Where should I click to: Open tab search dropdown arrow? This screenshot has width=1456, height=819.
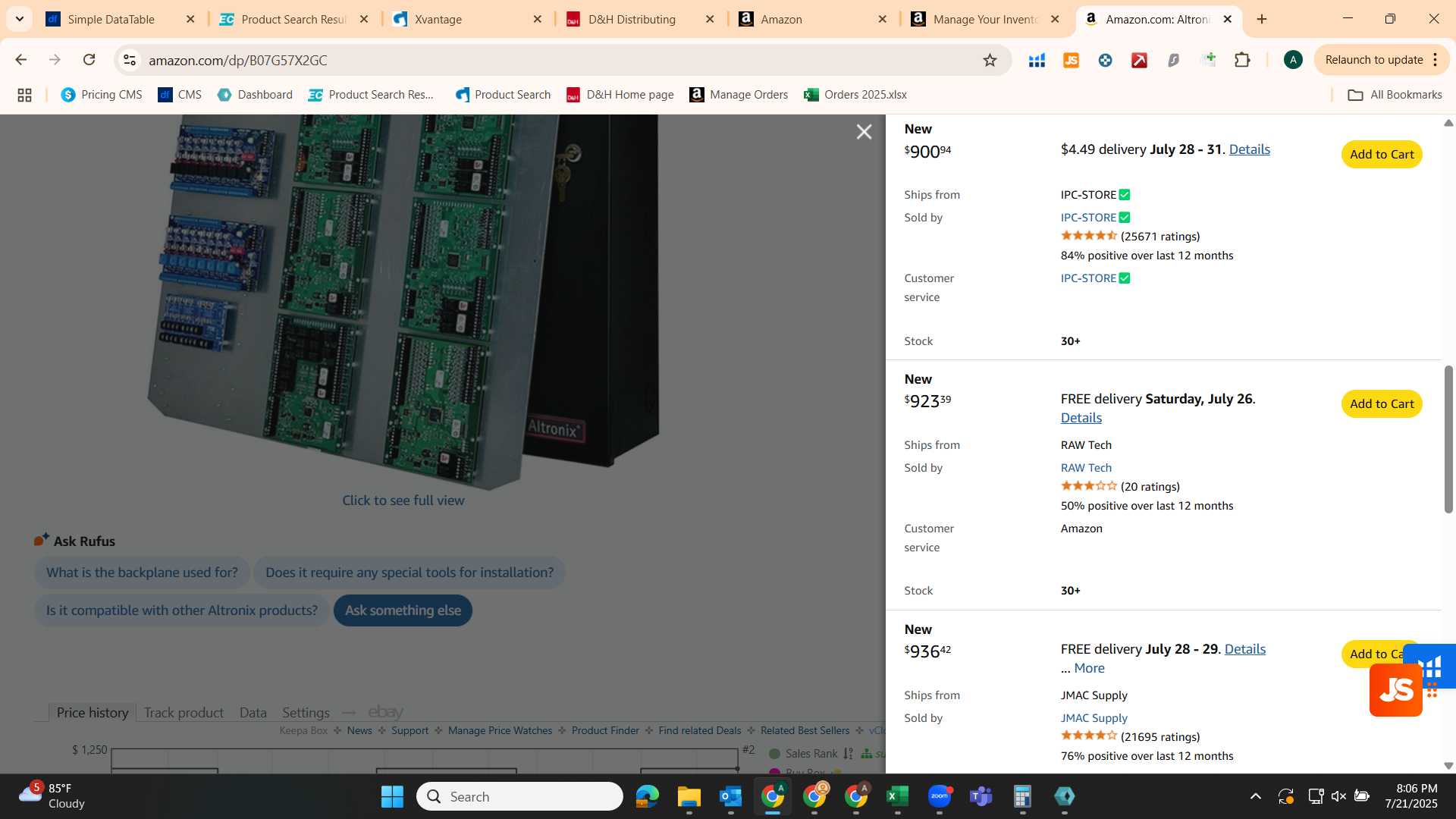pos(19,19)
